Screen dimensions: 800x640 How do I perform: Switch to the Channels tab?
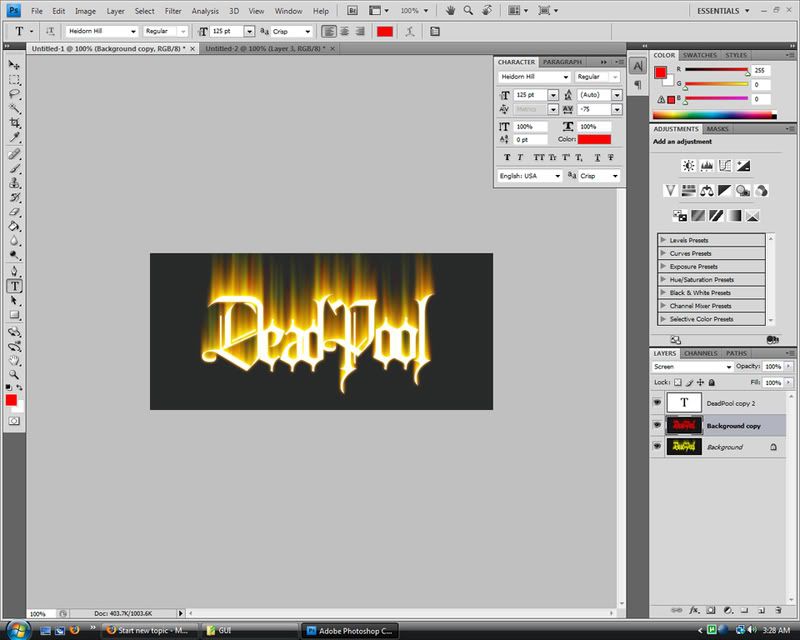[701, 353]
